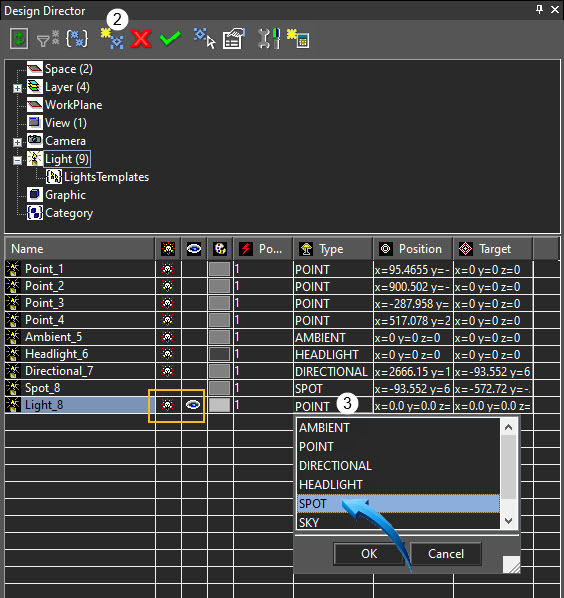The height and width of the screenshot is (598, 564).
Task: Confirm with the OK button
Action: pyautogui.click(x=369, y=553)
